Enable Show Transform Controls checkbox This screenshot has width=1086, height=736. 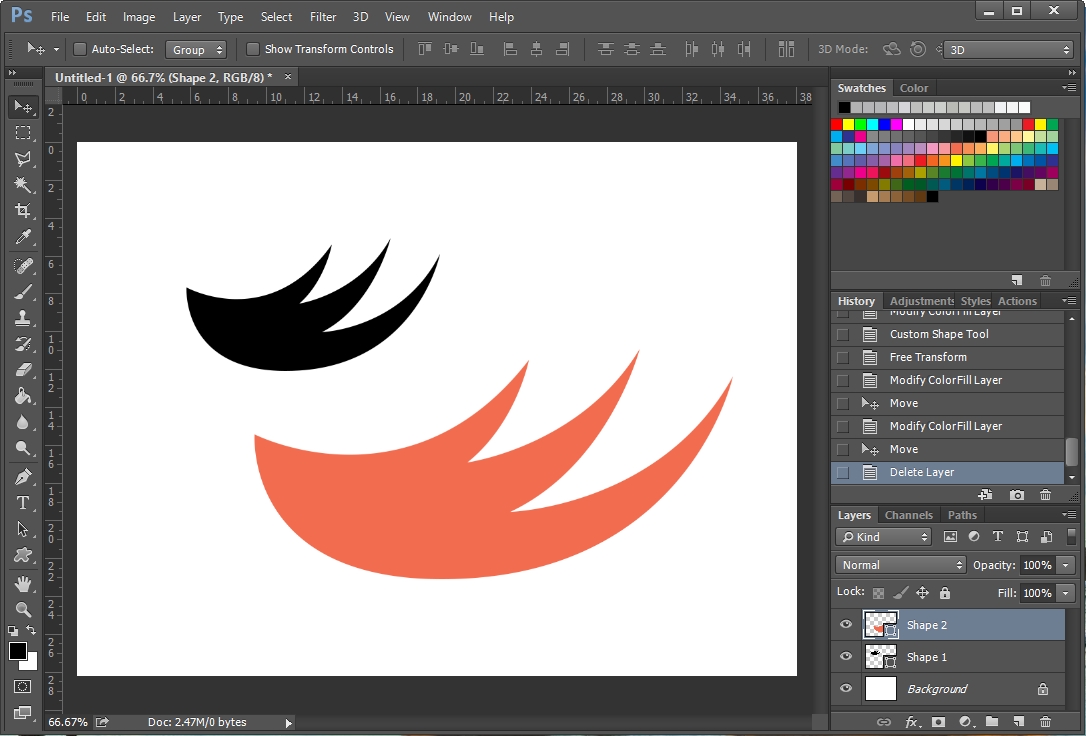pyautogui.click(x=253, y=49)
